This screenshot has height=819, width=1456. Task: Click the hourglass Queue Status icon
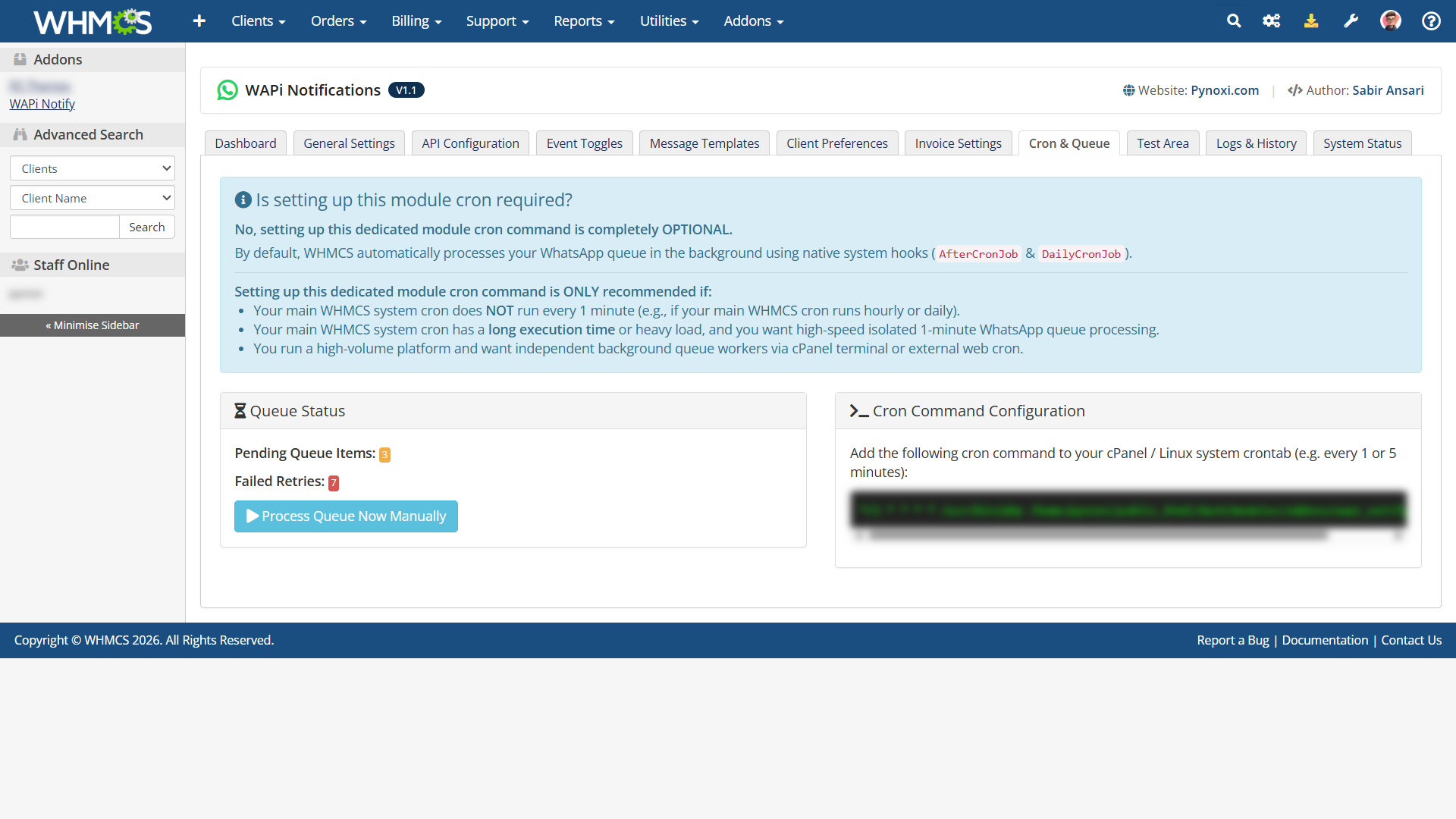(240, 411)
